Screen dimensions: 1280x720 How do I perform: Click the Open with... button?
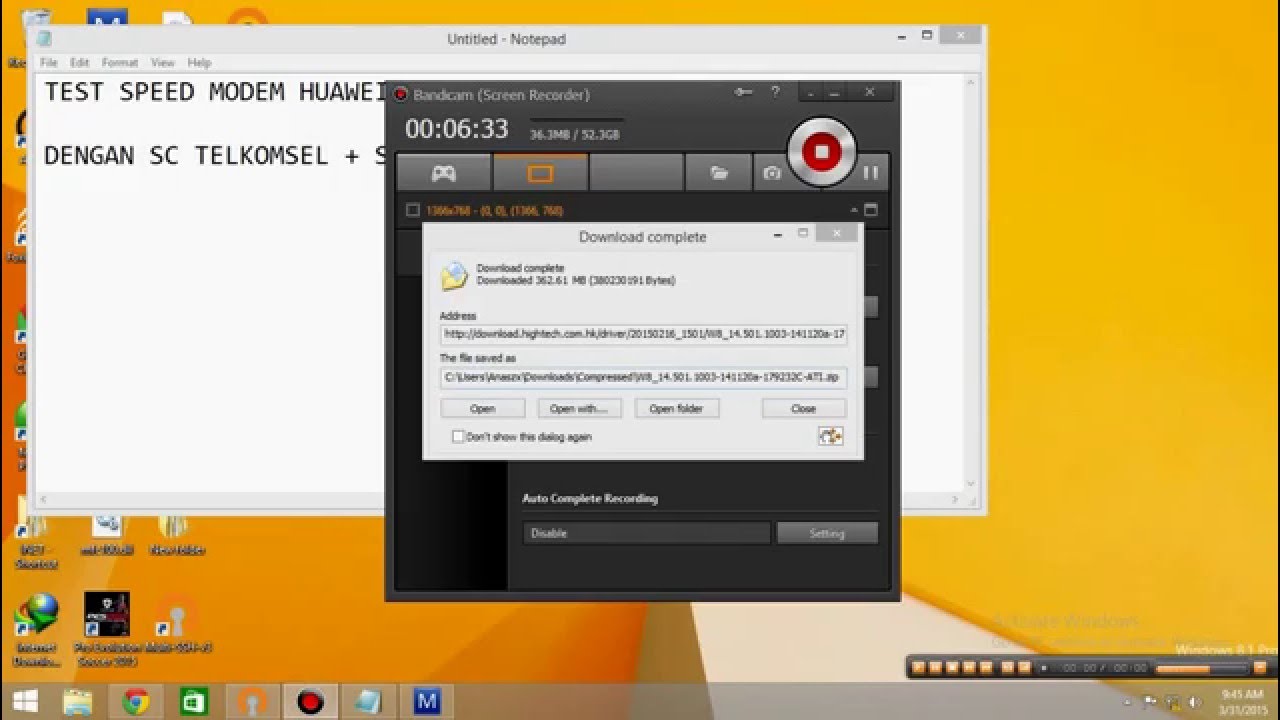(x=579, y=408)
